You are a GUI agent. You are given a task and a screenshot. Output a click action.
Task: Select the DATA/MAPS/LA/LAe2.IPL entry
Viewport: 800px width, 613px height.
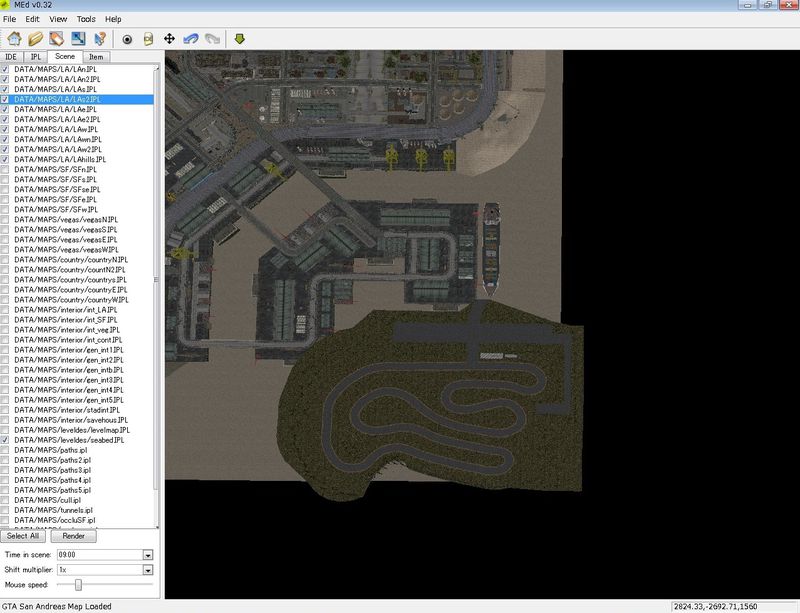click(57, 119)
